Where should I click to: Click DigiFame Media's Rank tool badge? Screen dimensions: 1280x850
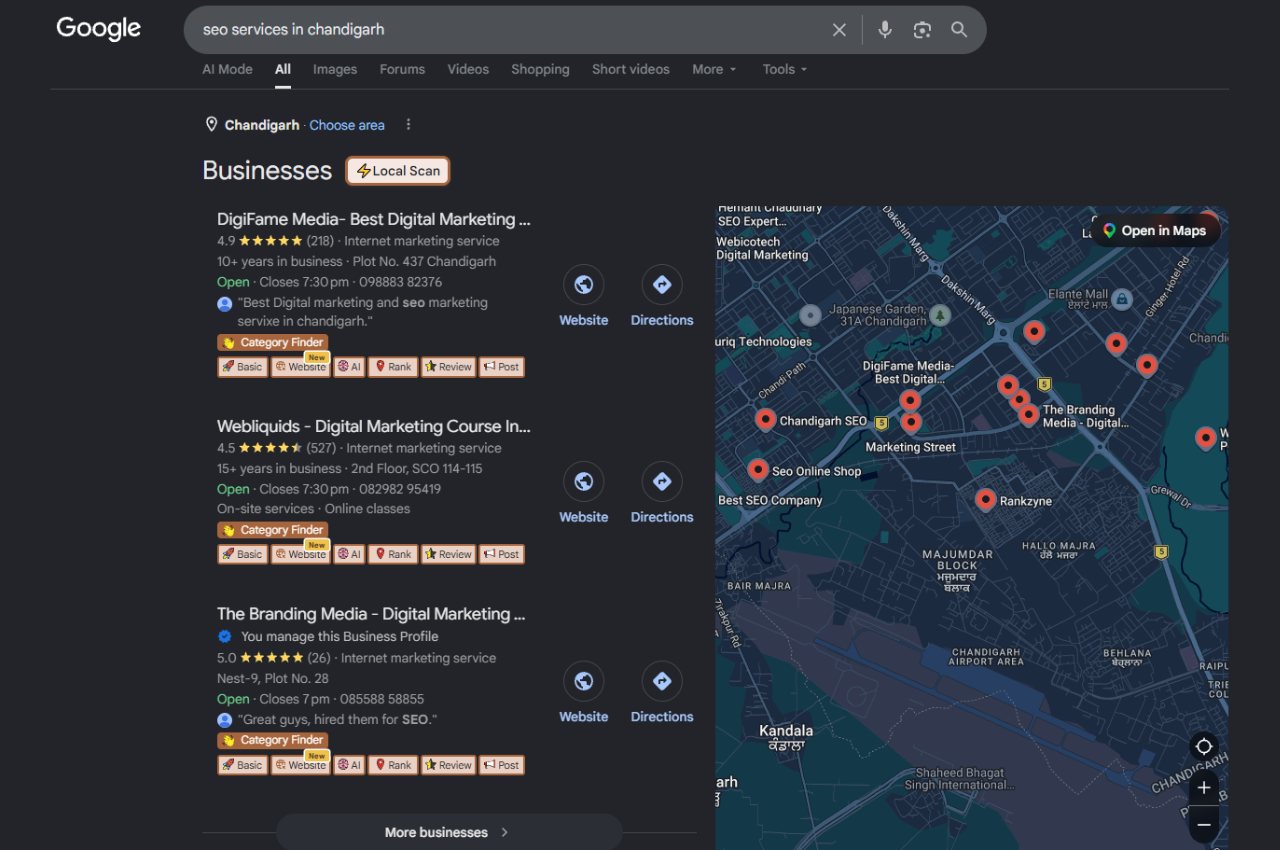click(393, 367)
